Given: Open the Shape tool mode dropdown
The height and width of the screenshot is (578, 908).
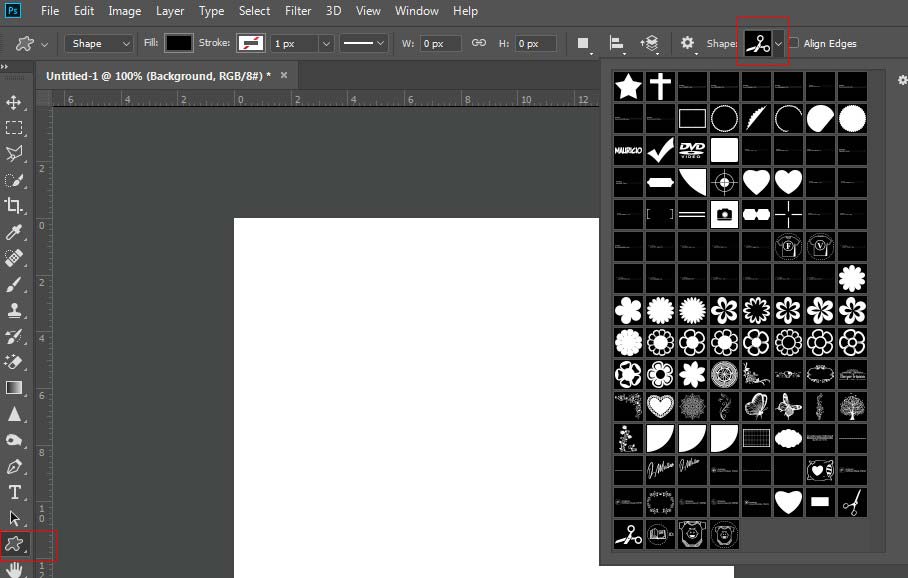Looking at the screenshot, I should click(x=99, y=44).
